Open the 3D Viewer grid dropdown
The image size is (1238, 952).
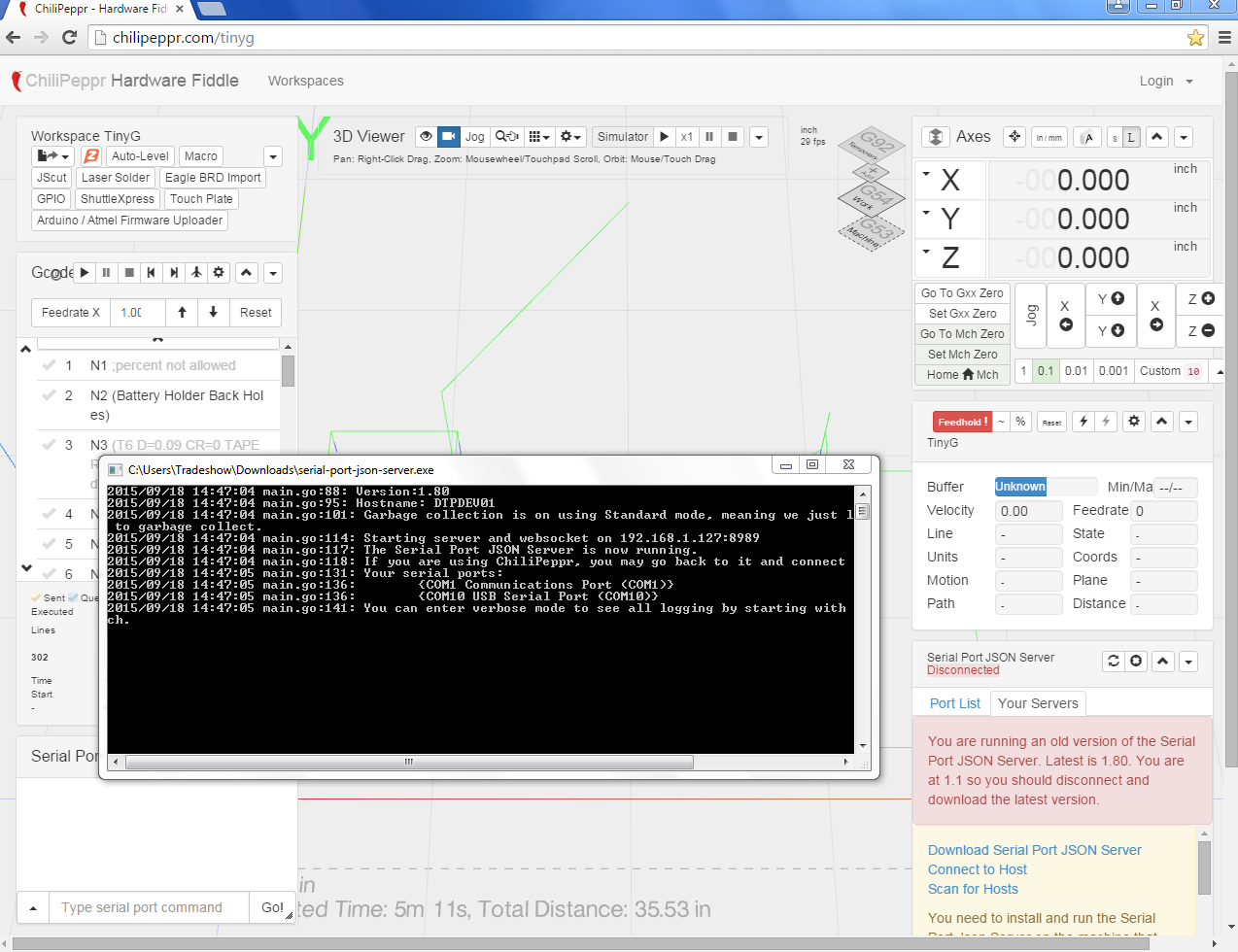click(539, 137)
